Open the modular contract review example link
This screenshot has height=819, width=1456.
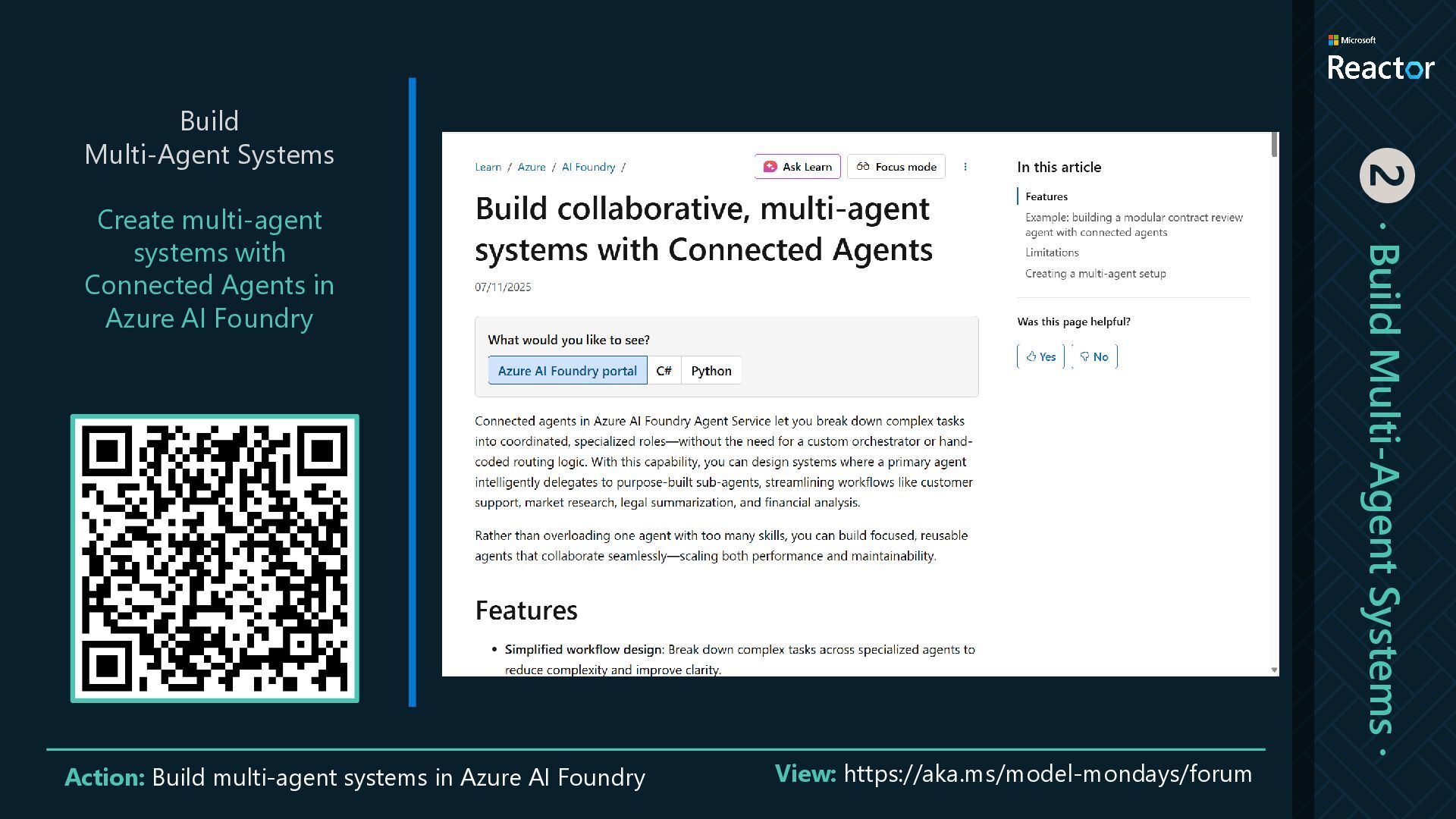point(1134,224)
